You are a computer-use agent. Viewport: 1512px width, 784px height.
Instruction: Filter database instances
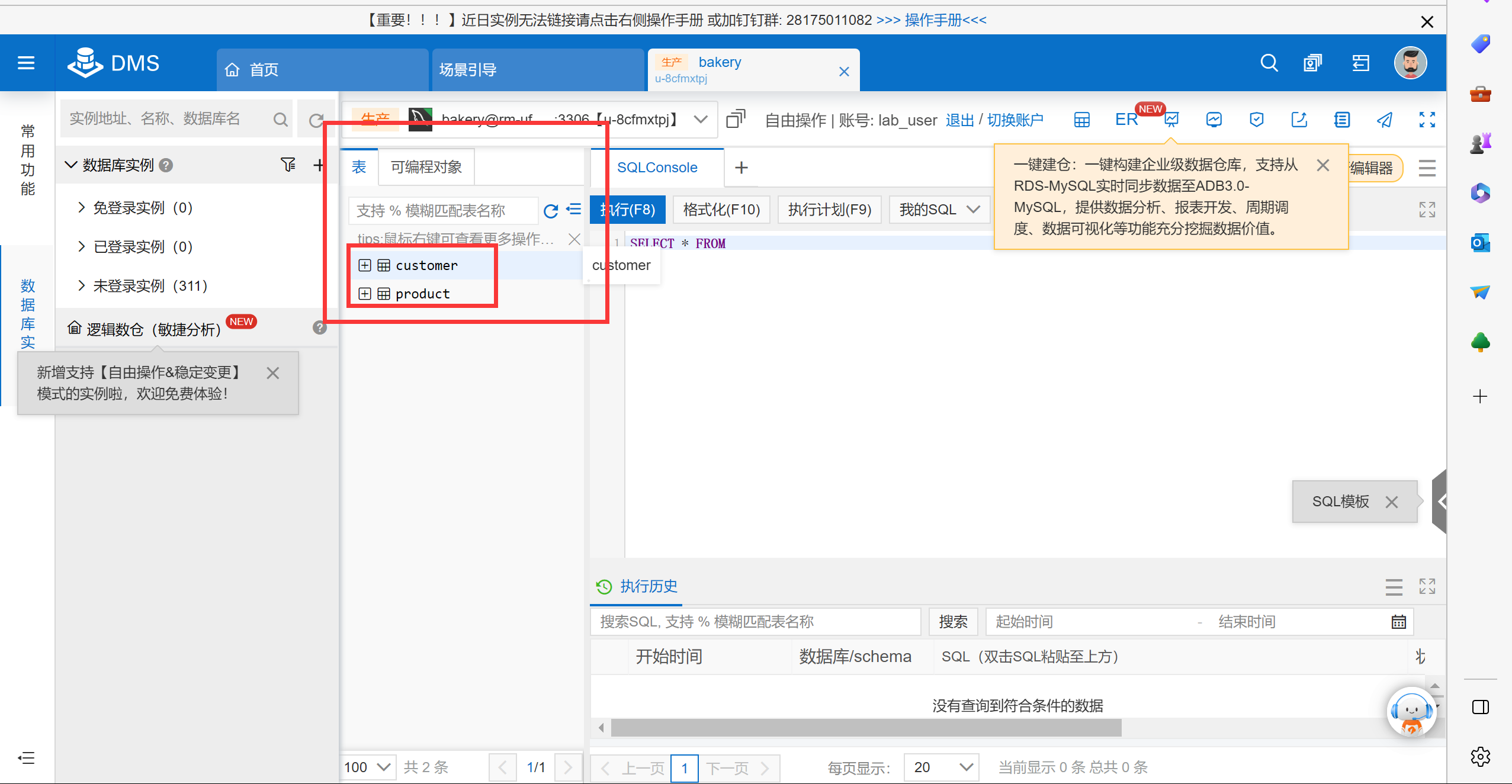click(x=288, y=165)
